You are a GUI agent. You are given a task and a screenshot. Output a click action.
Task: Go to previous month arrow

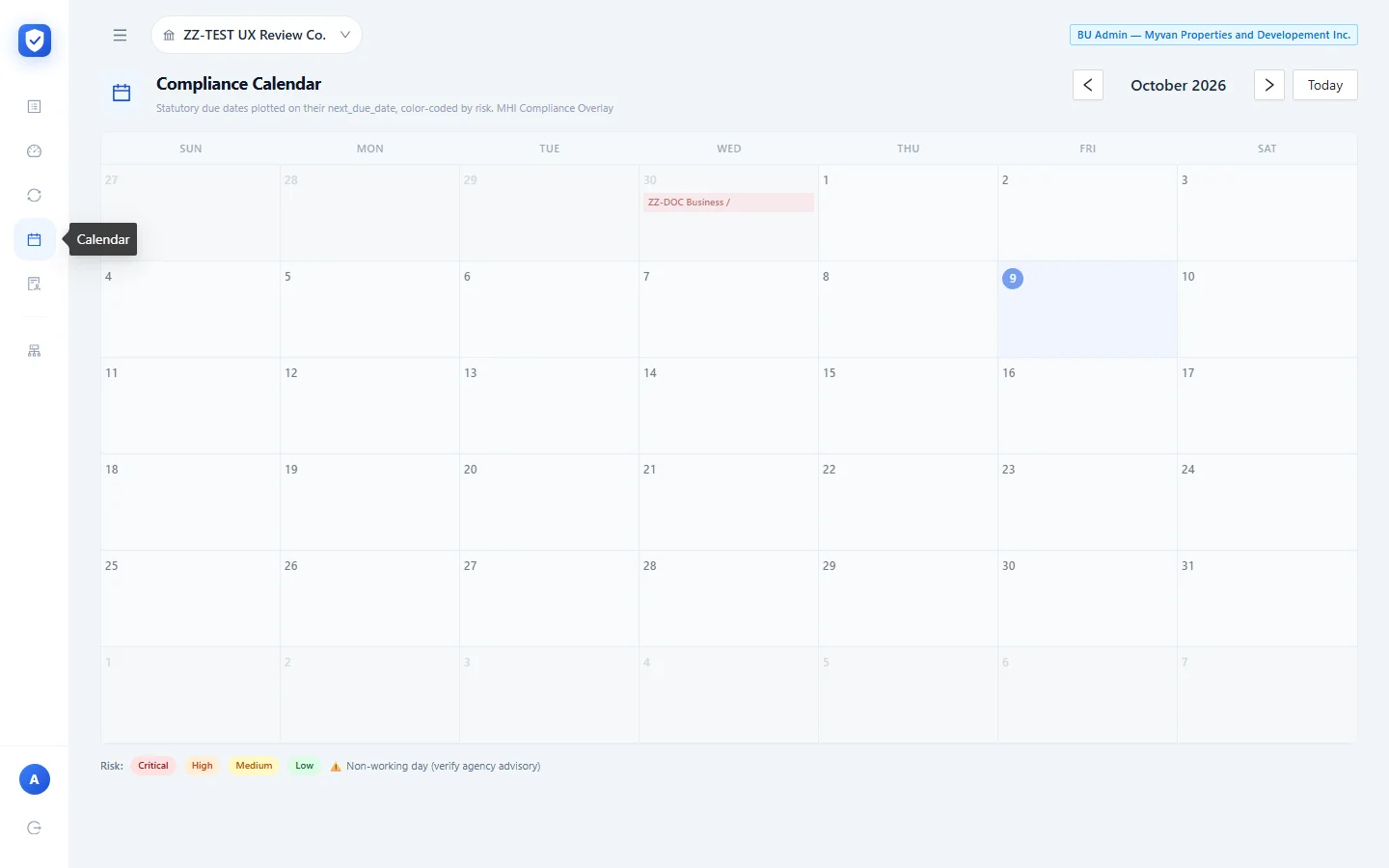[1088, 85]
